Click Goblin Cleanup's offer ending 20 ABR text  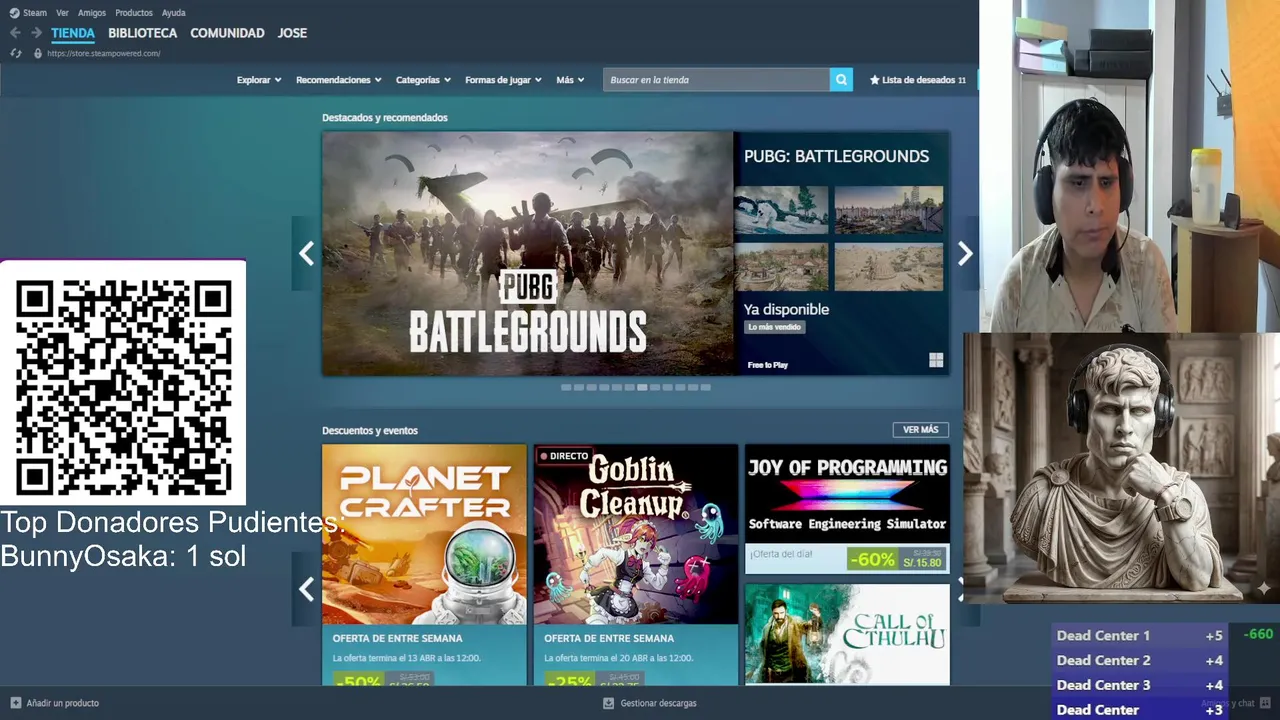click(x=618, y=658)
